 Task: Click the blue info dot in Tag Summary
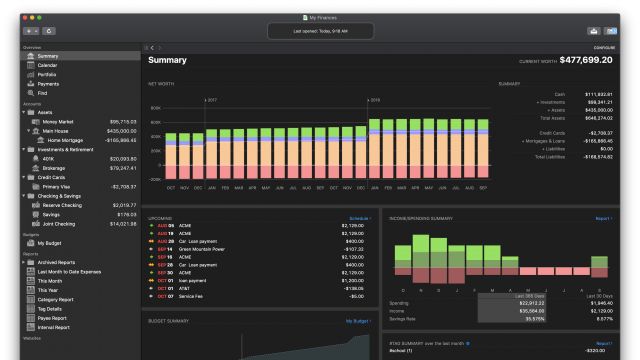(468, 343)
